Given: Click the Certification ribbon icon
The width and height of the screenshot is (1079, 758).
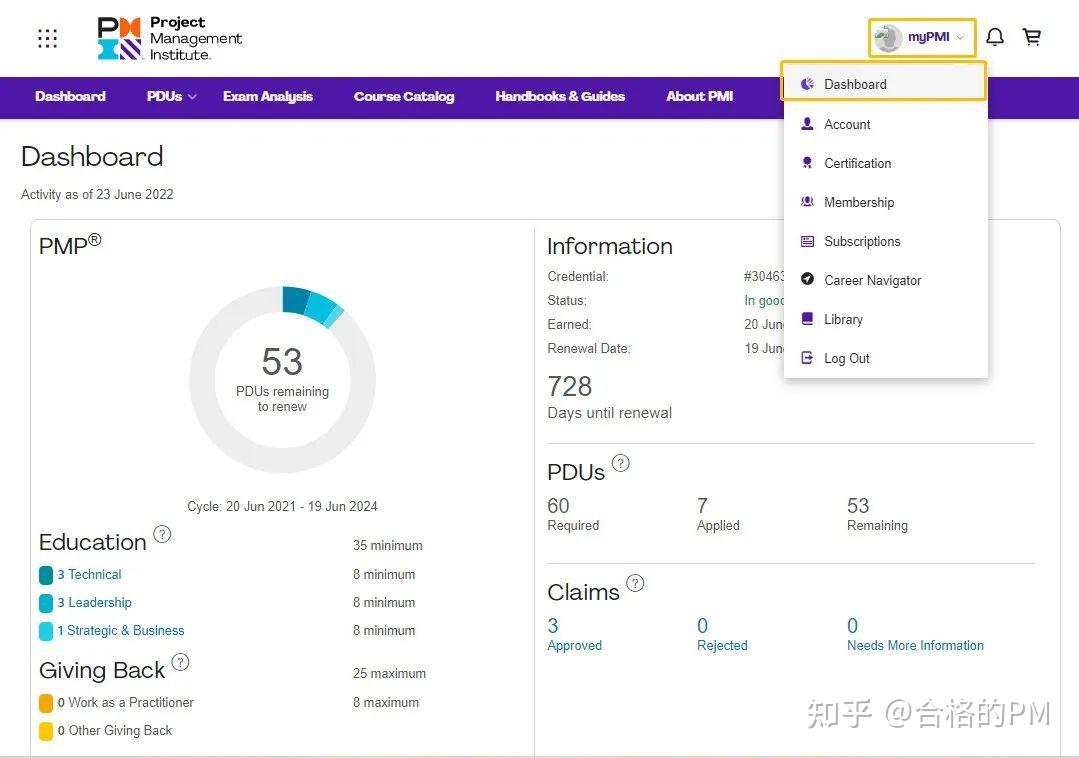Looking at the screenshot, I should click(x=807, y=163).
